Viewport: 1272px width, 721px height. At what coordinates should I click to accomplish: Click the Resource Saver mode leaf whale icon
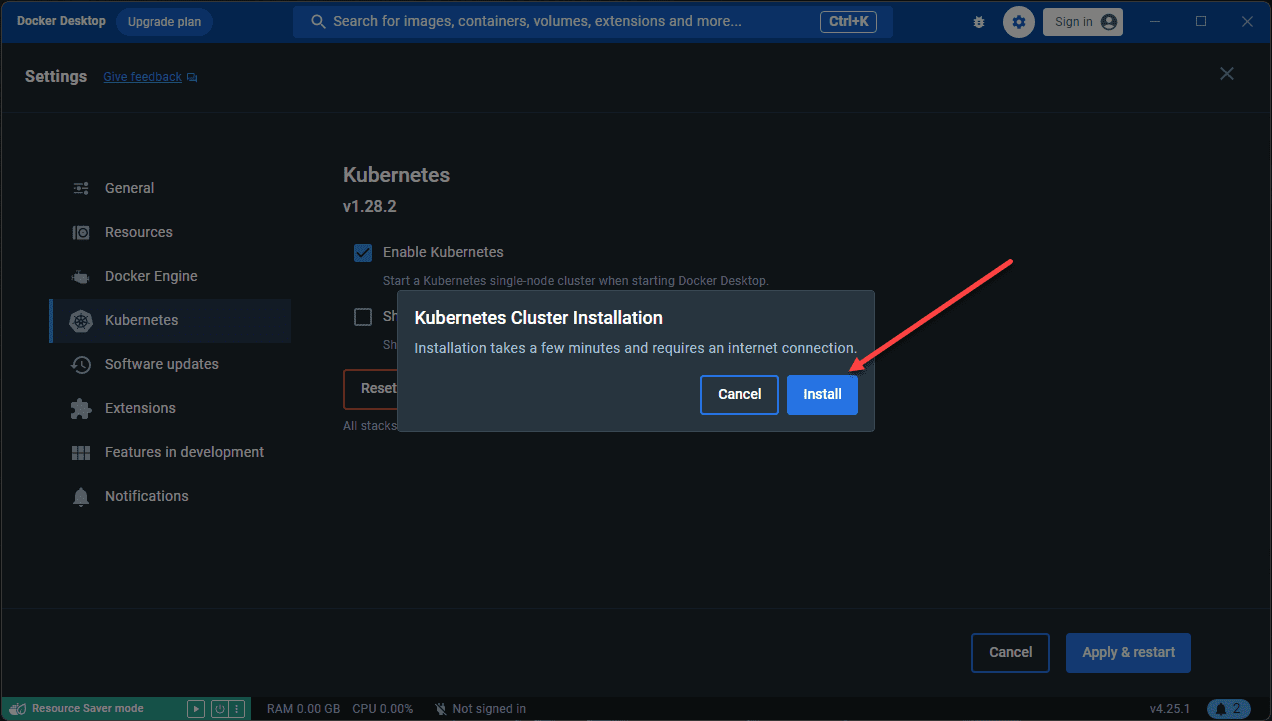coord(17,709)
